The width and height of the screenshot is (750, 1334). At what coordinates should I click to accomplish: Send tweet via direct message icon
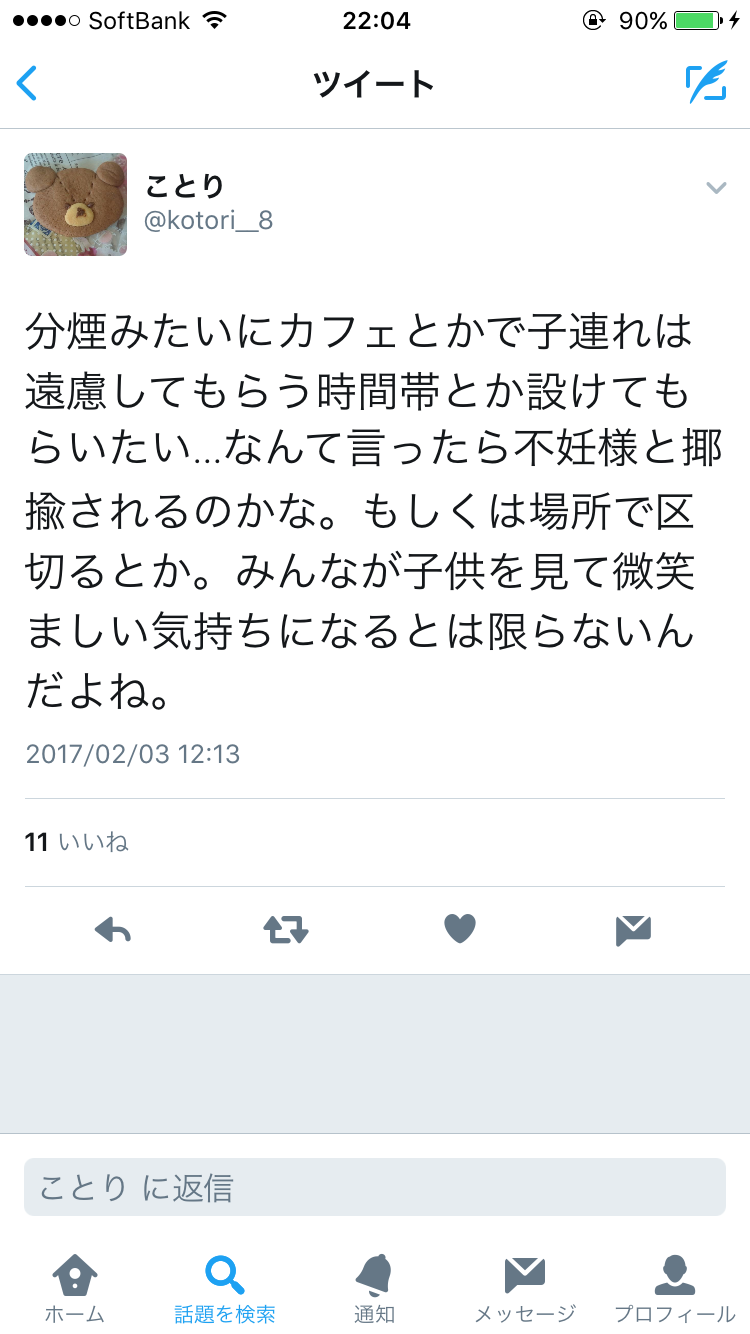tap(634, 931)
